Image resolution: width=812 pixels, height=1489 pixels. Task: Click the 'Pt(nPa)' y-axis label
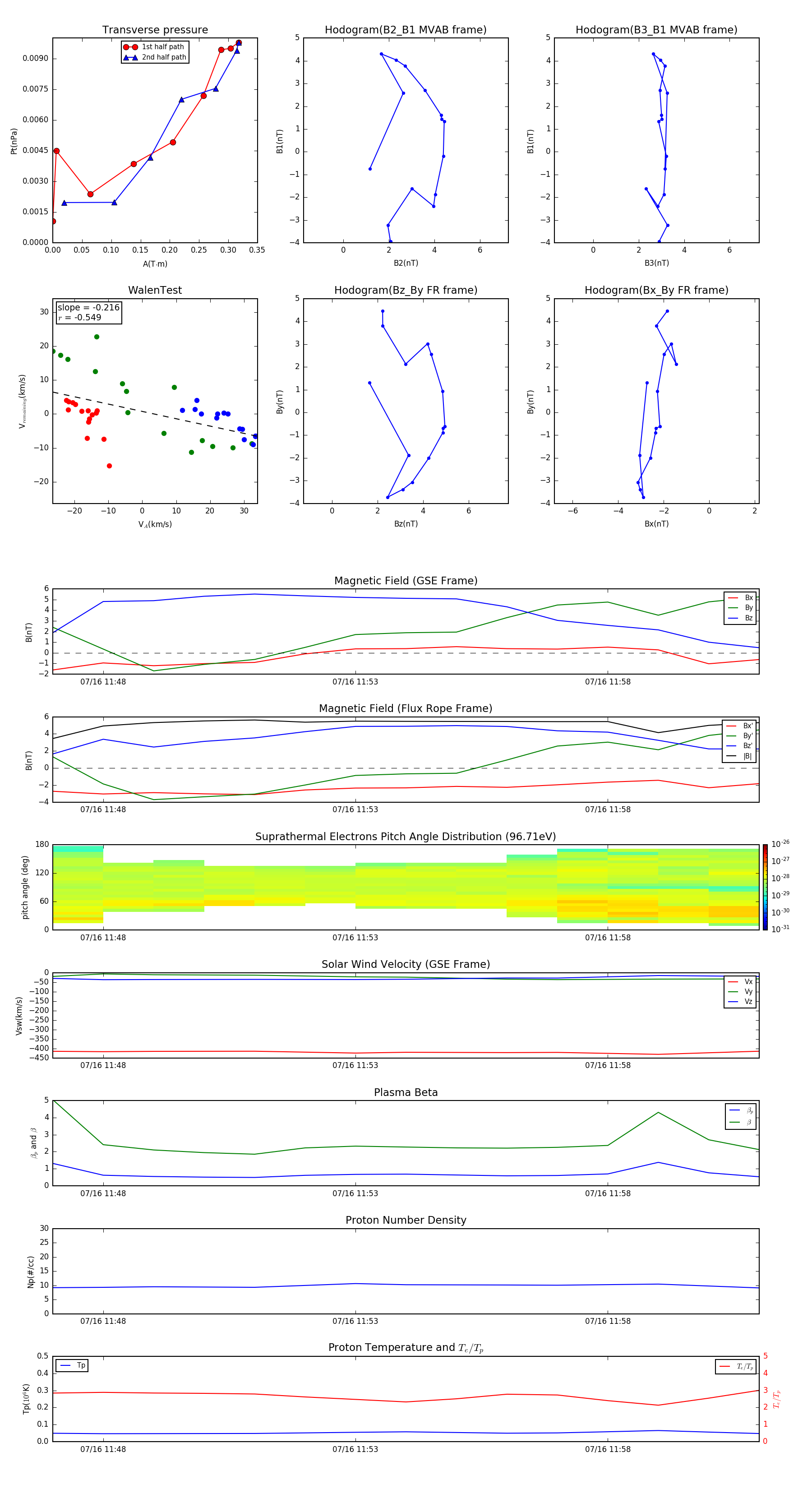(x=14, y=140)
